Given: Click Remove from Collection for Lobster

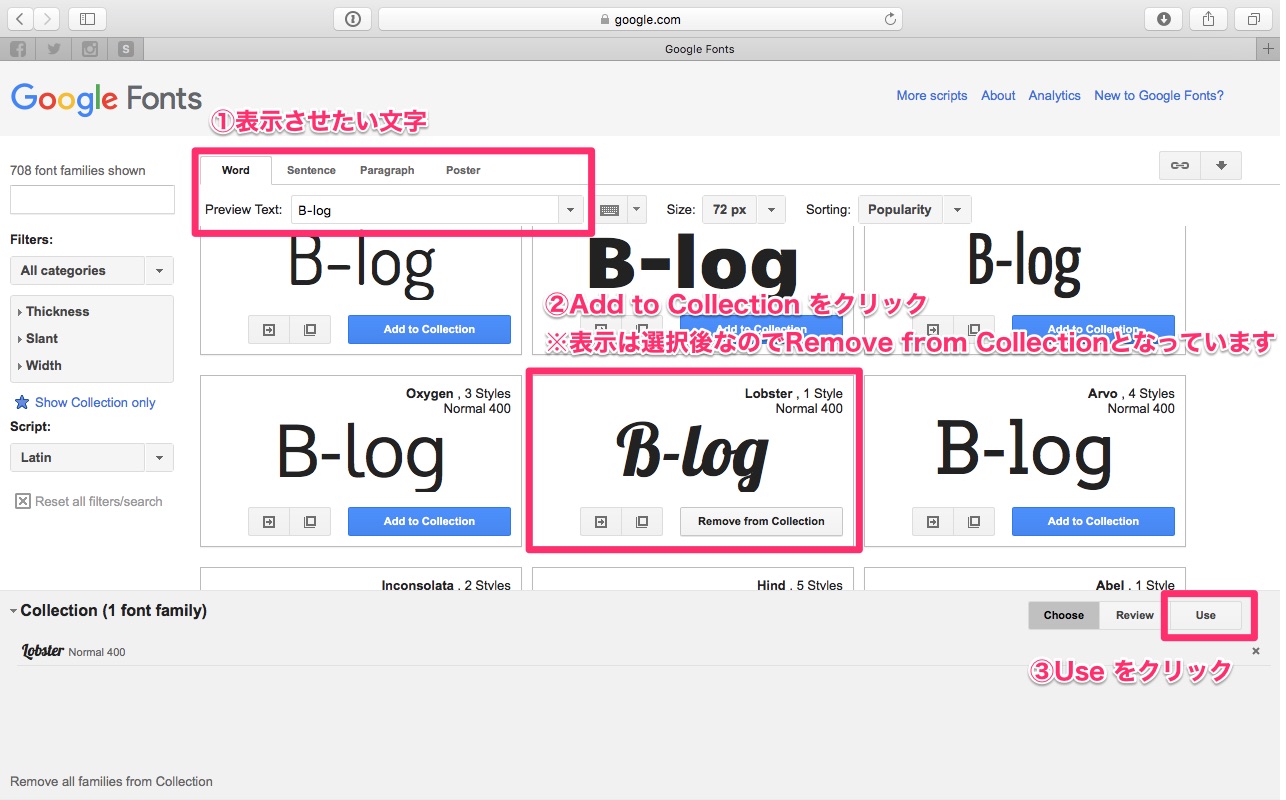Looking at the screenshot, I should pos(761,522).
